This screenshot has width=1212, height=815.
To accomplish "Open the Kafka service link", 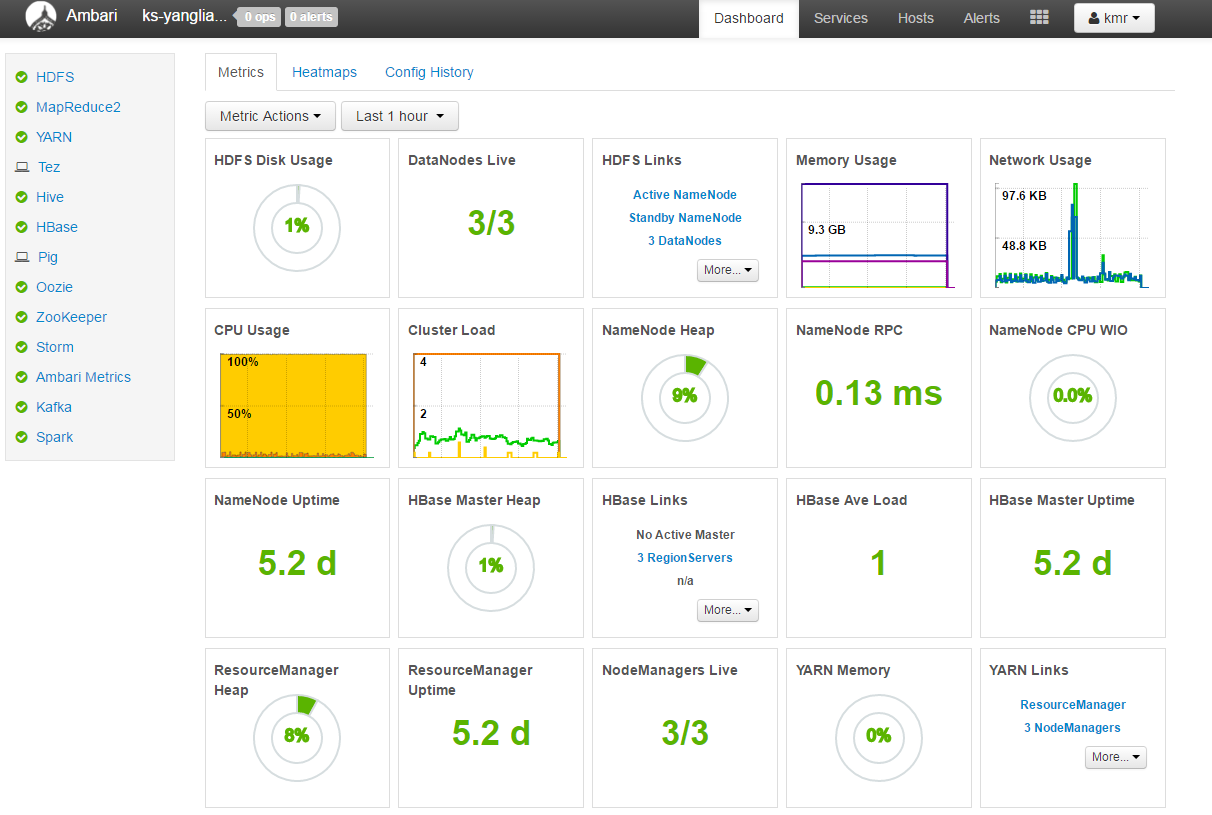I will (x=54, y=407).
